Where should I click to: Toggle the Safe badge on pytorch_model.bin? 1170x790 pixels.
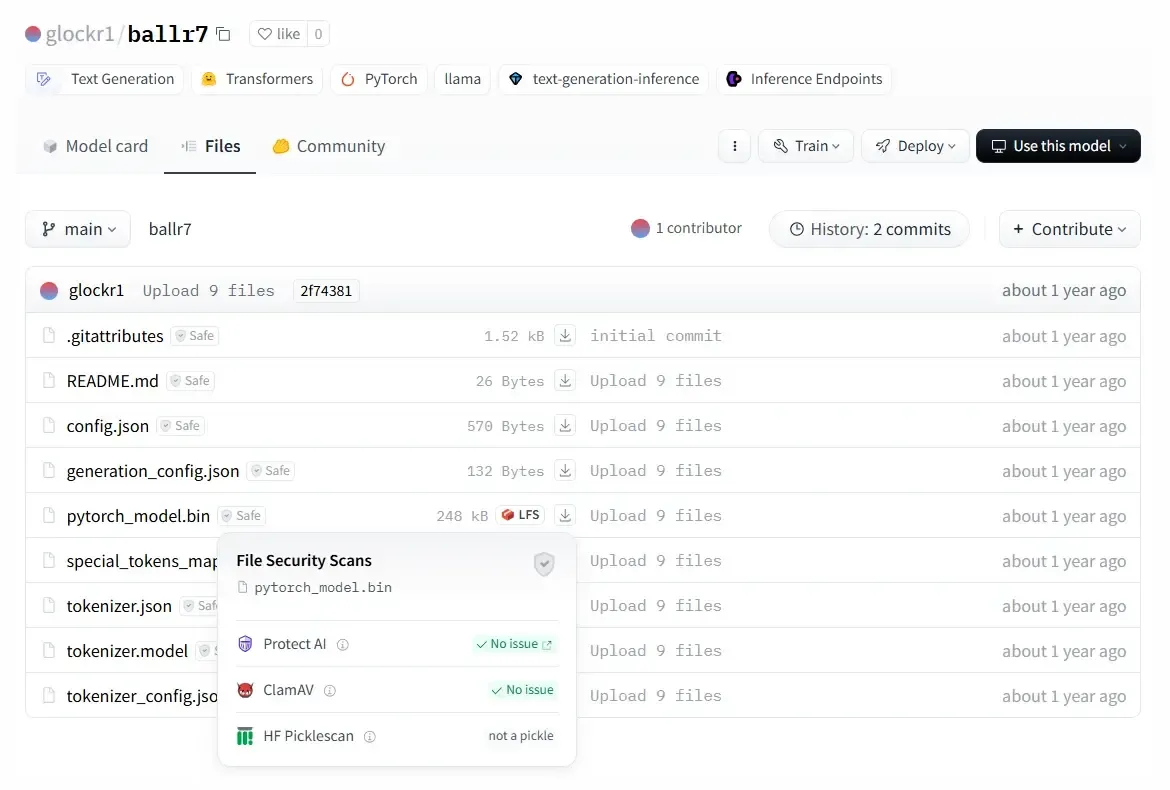pos(241,516)
